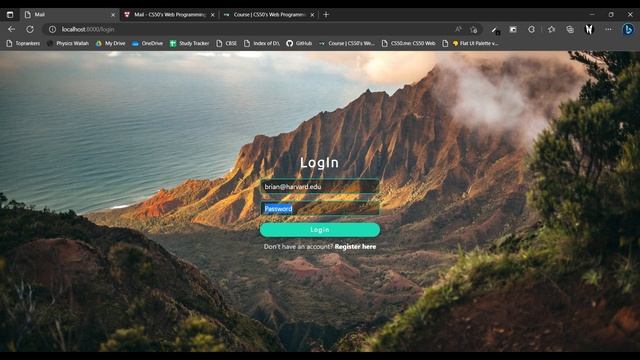
Task: Go back to the previous page
Action: [11, 29]
